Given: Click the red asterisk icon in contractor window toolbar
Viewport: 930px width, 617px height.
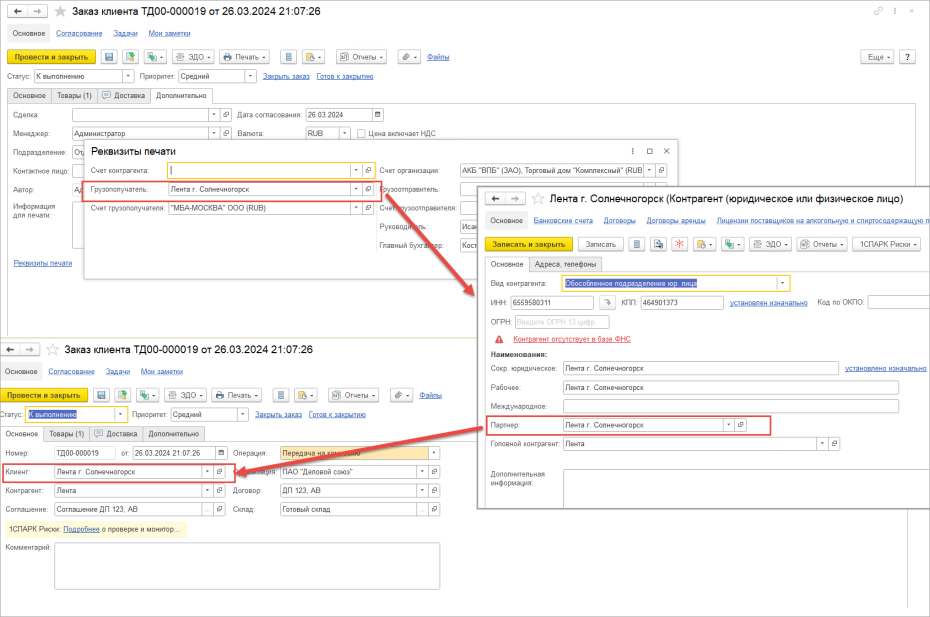Looking at the screenshot, I should coord(680,244).
